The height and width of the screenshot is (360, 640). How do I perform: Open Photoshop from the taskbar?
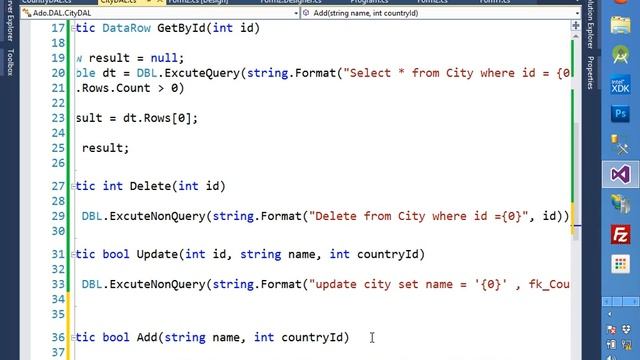[620, 114]
